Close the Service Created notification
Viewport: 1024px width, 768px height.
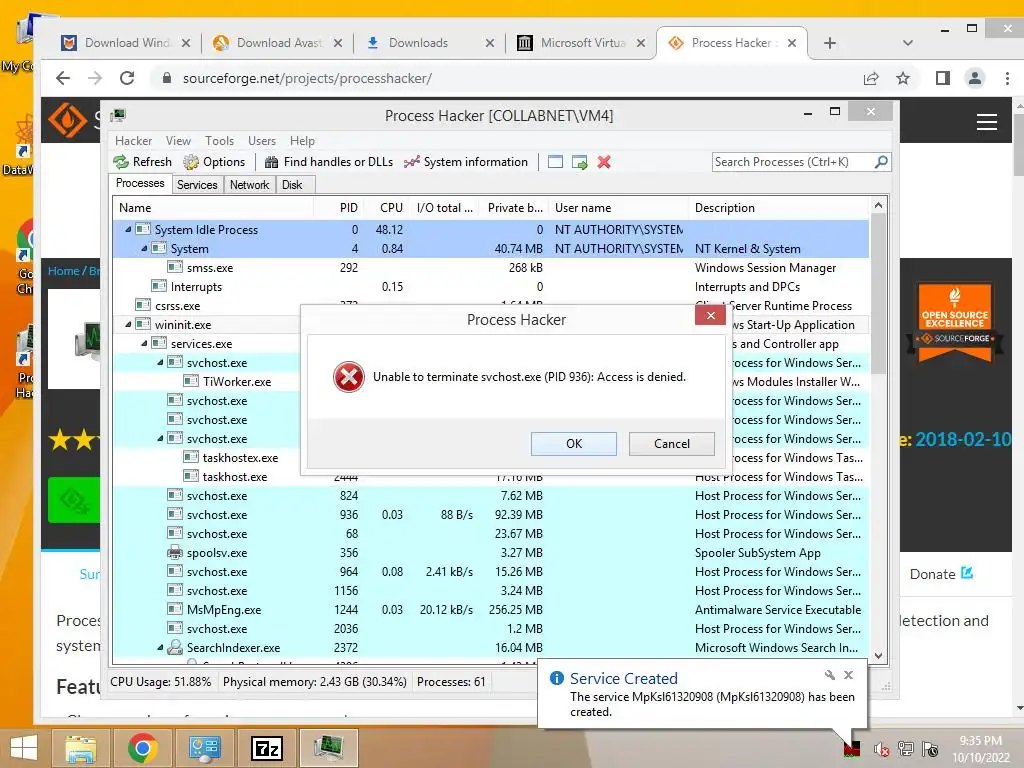pyautogui.click(x=848, y=675)
